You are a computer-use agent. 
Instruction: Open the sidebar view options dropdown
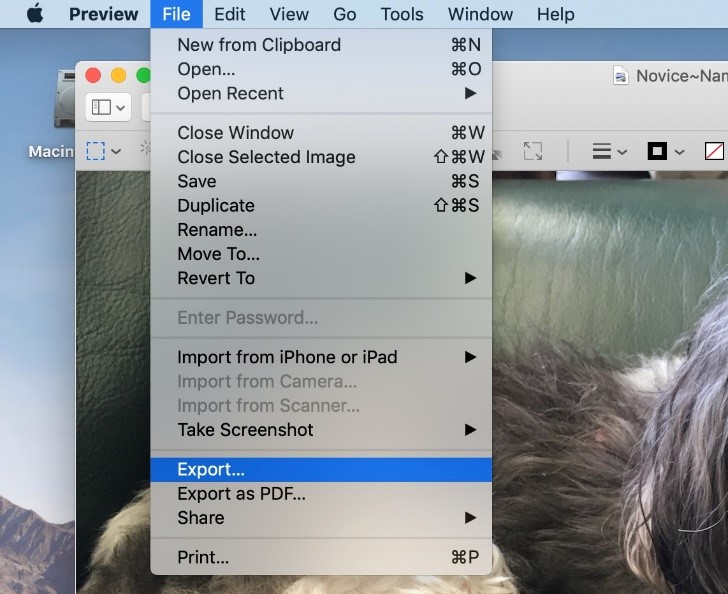pyautogui.click(x=108, y=107)
